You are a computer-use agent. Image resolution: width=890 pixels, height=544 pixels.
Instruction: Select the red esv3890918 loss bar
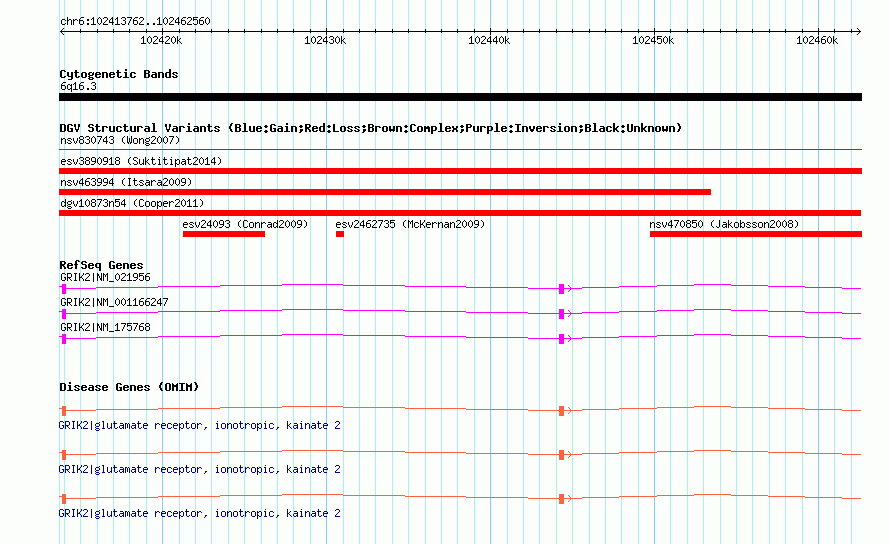coord(460,171)
